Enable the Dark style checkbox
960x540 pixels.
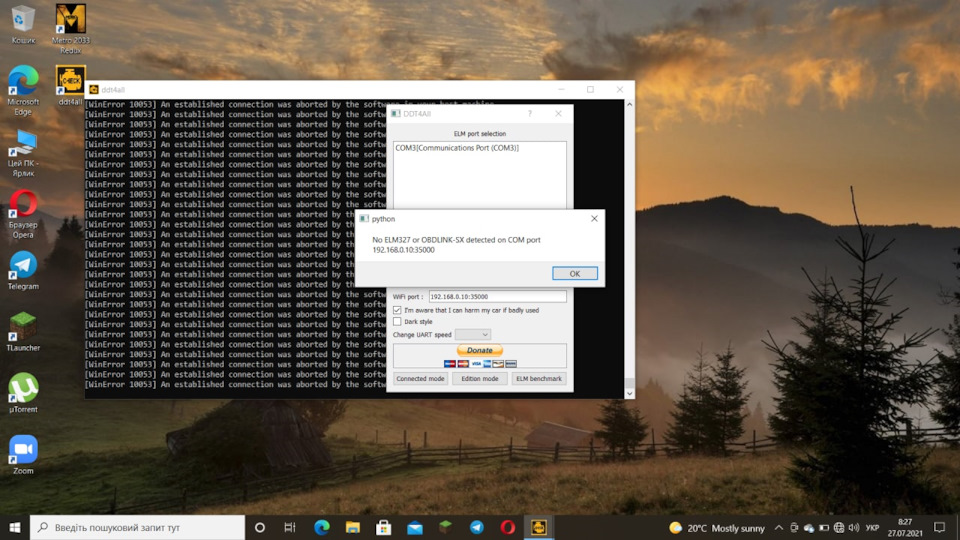click(397, 322)
